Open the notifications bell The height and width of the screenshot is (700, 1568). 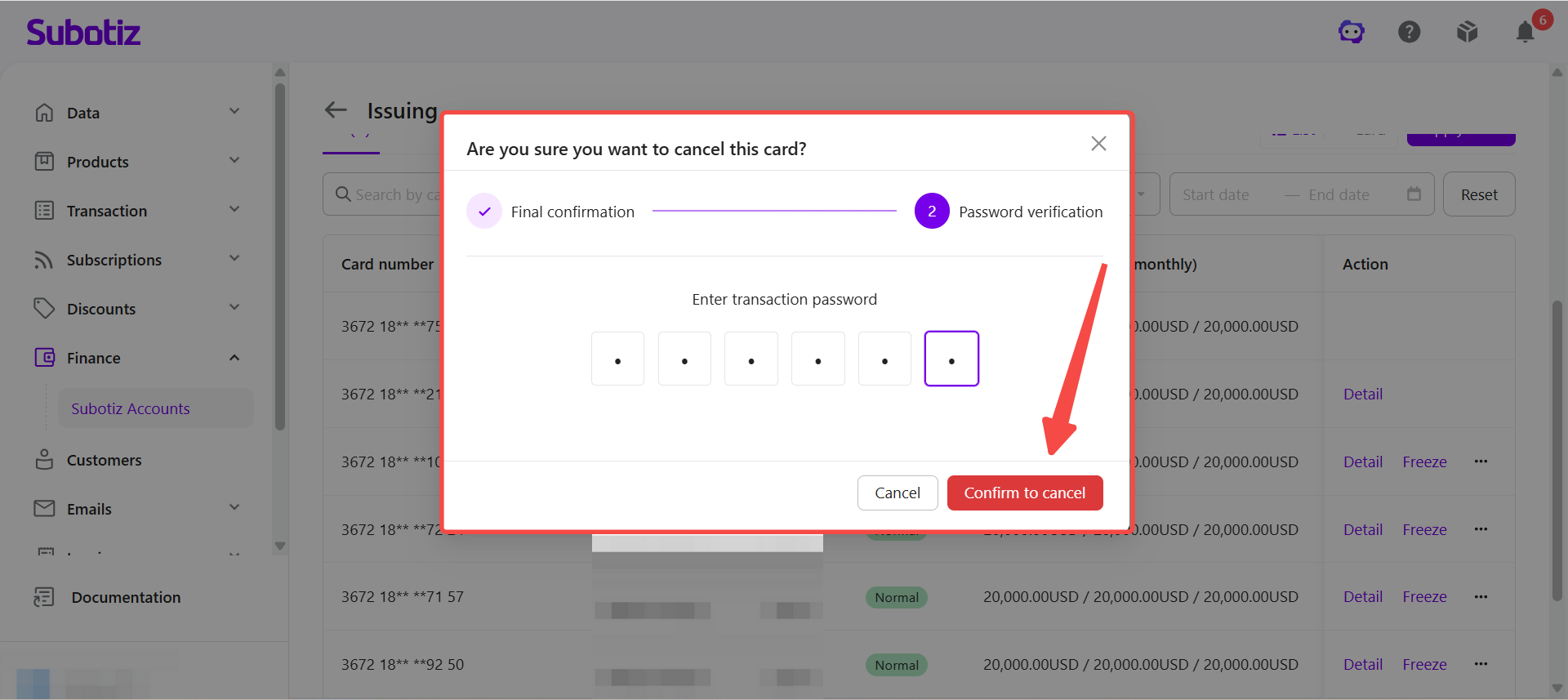[1525, 32]
